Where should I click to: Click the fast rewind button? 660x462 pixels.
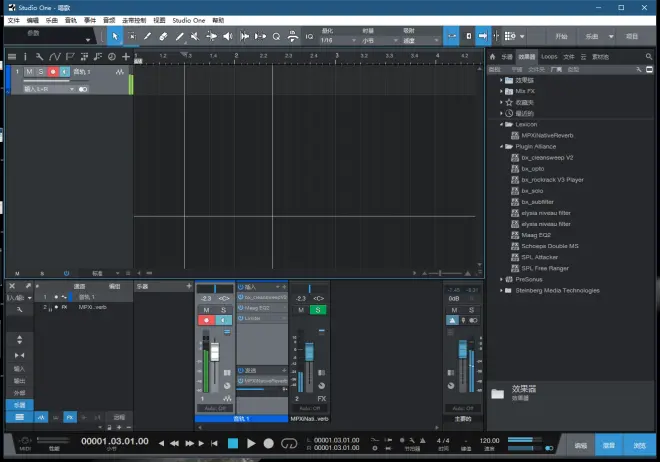pos(174,443)
